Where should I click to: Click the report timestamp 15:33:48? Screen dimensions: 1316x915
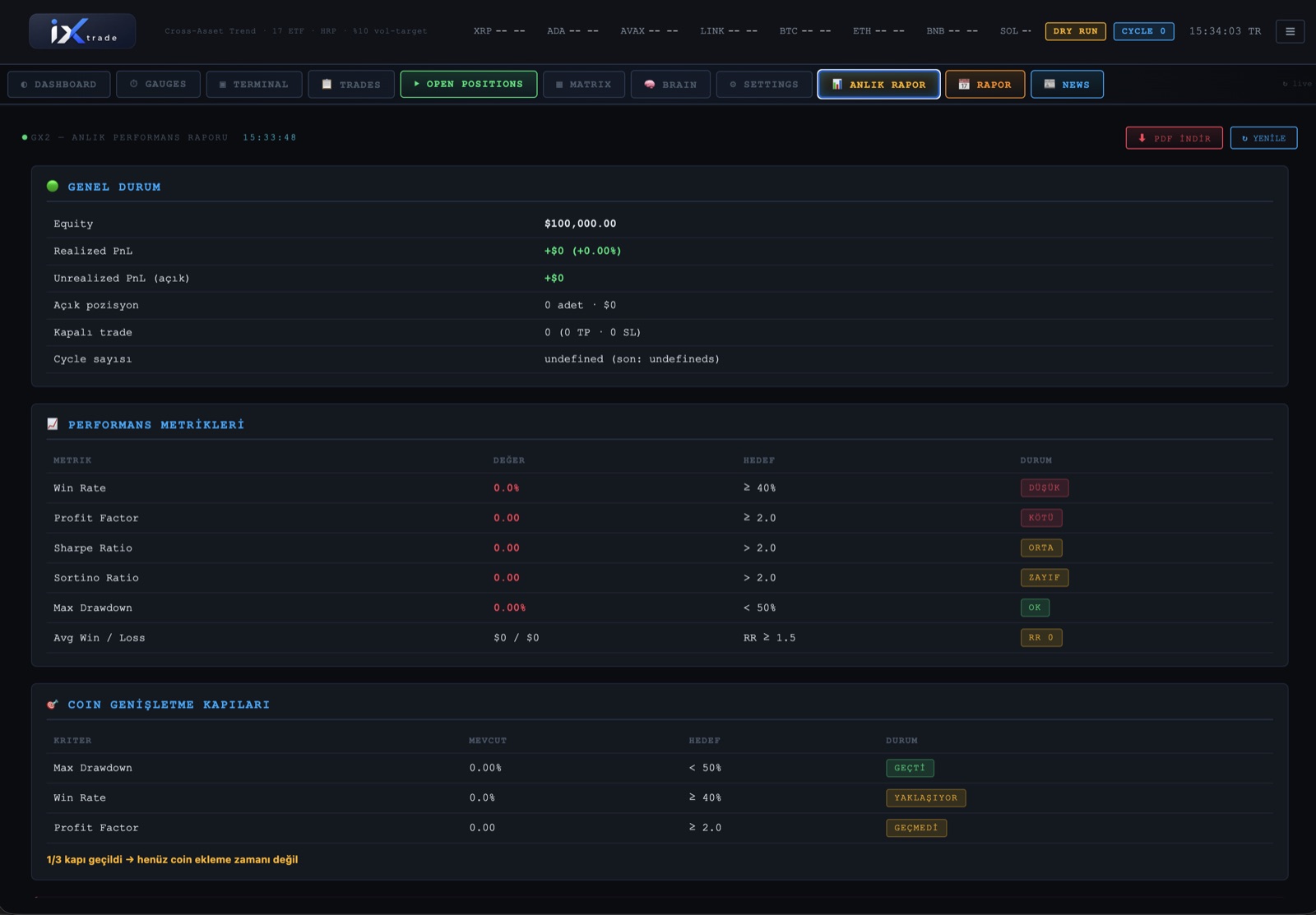click(x=270, y=137)
